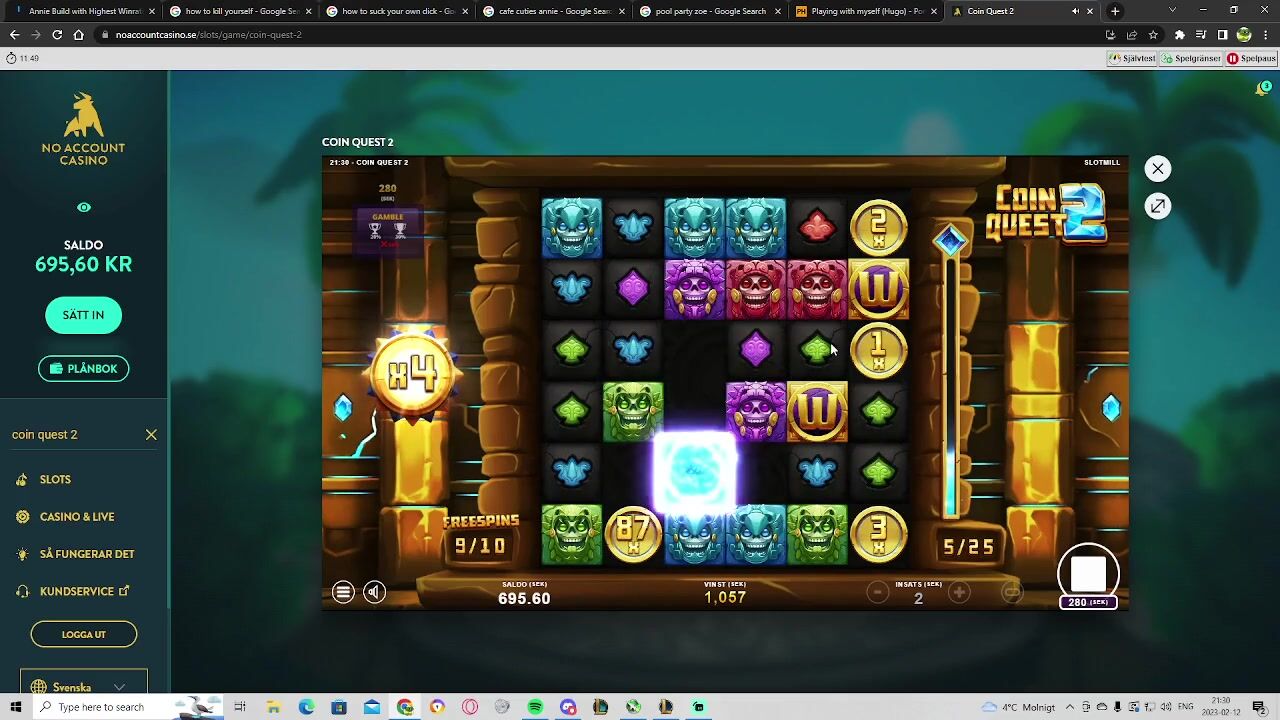Viewport: 1280px width, 720px height.
Task: Go to CASINO & LIVE section
Action: tap(77, 517)
